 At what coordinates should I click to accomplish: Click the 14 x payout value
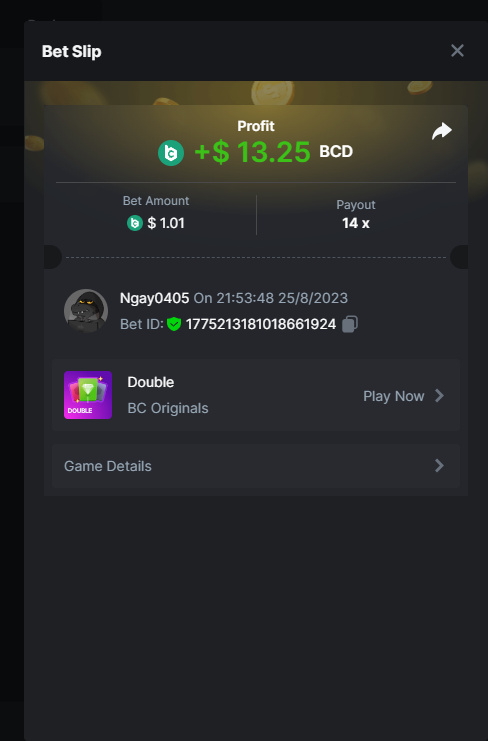coord(356,223)
